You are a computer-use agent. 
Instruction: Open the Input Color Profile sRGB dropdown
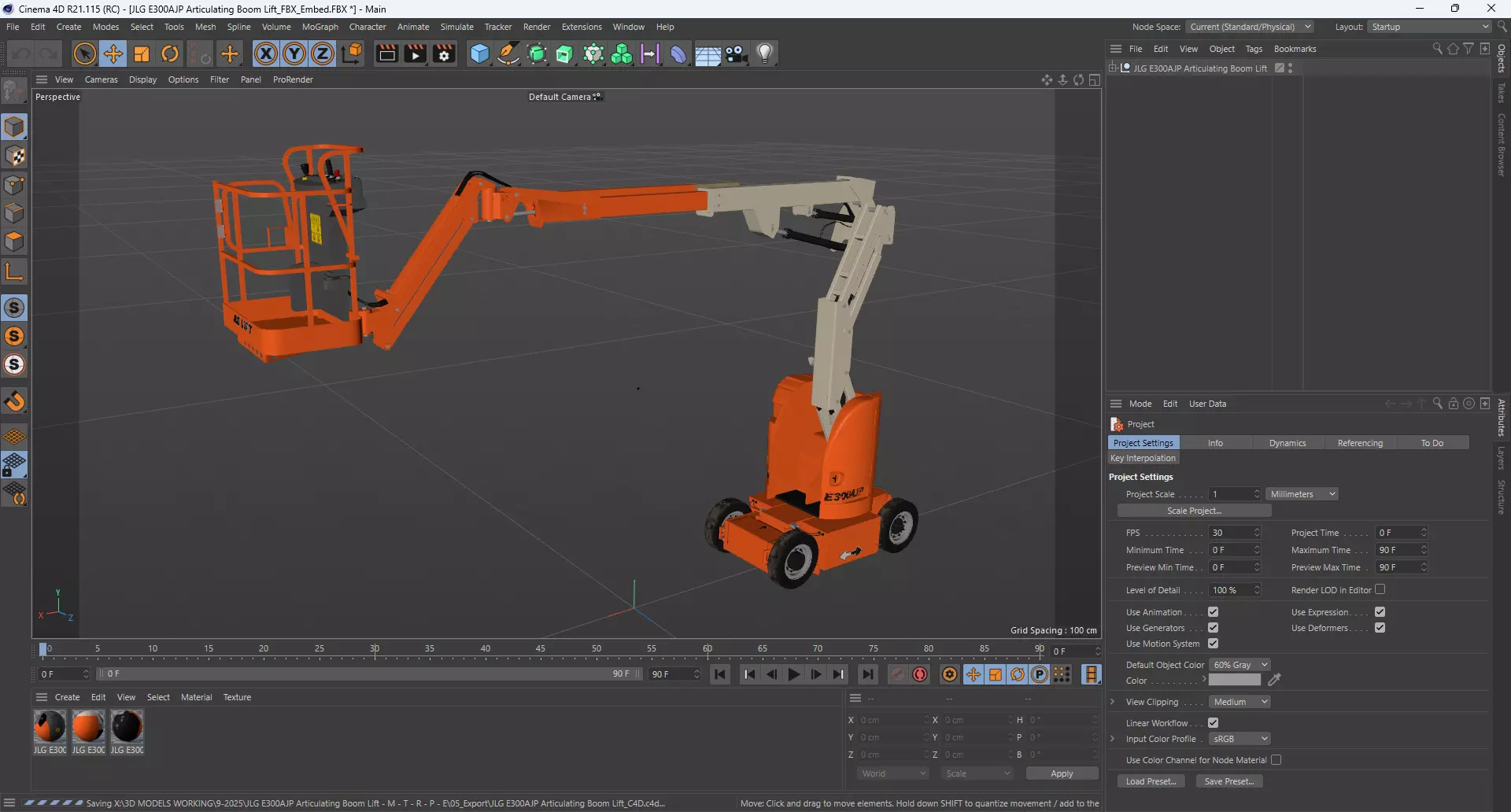[x=1239, y=739]
